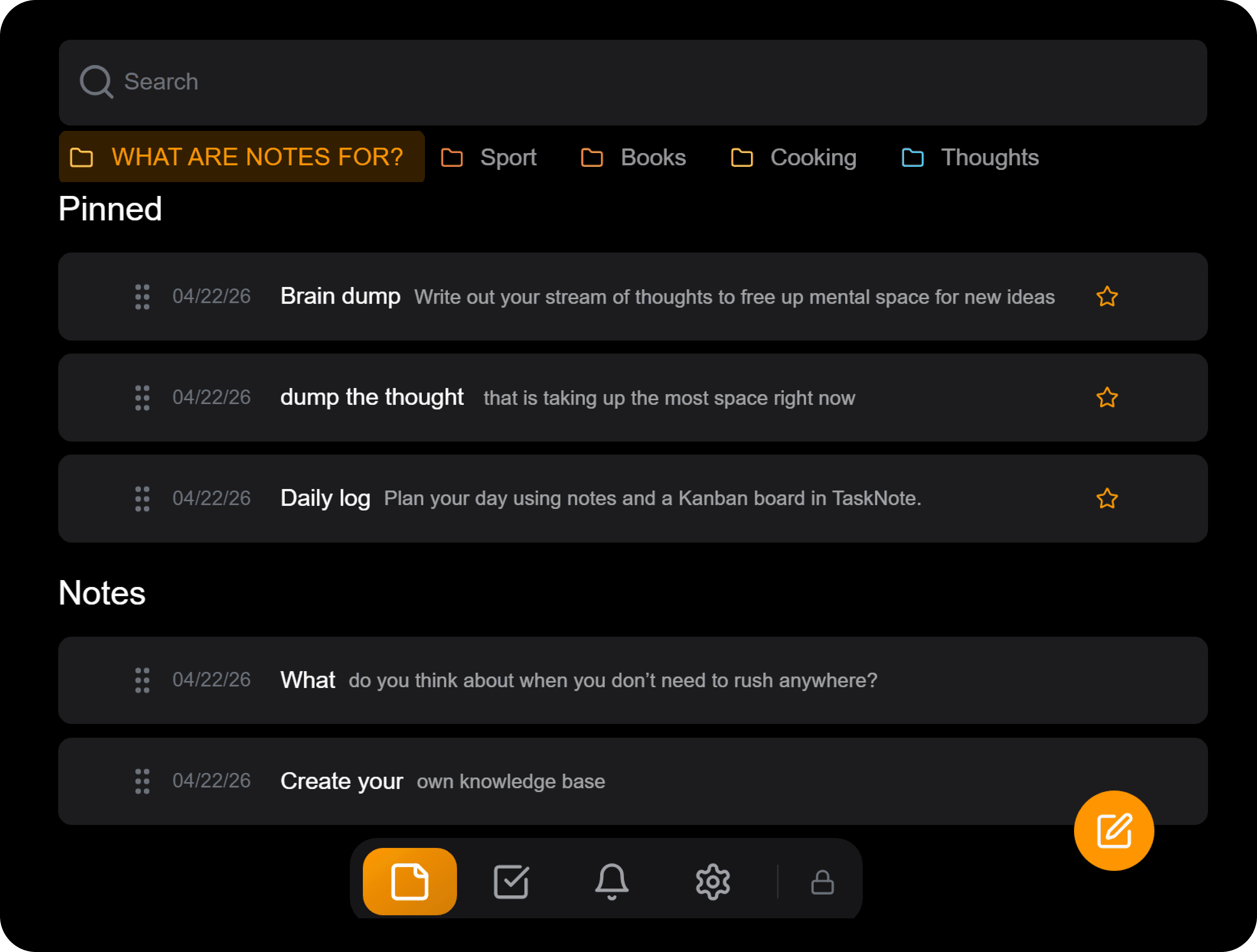
Task: Click the Thoughts folder icon
Action: point(912,157)
